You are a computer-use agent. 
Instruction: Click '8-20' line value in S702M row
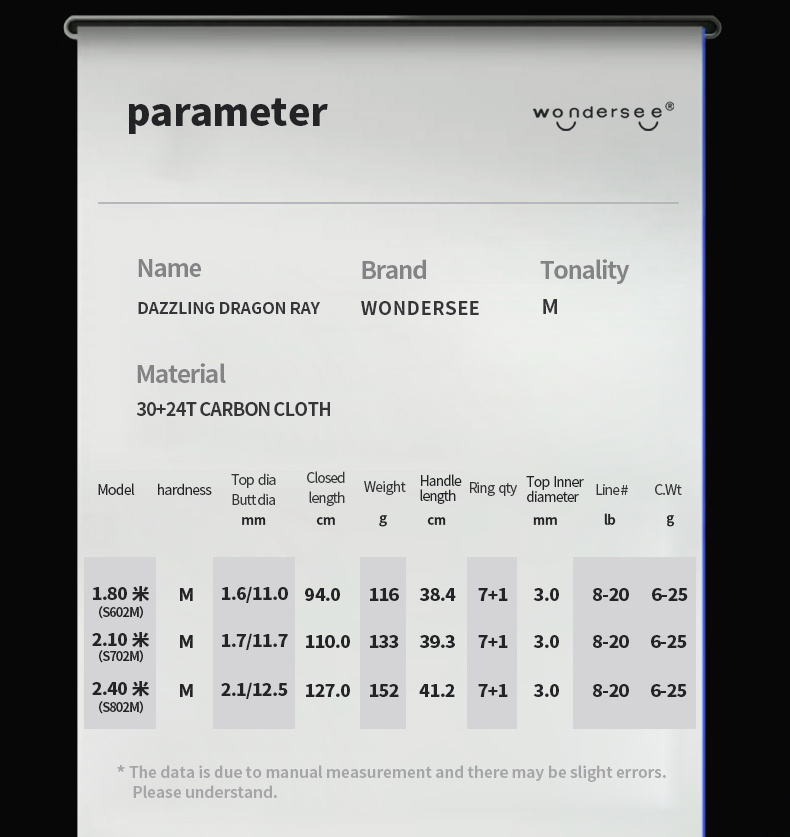click(x=611, y=642)
